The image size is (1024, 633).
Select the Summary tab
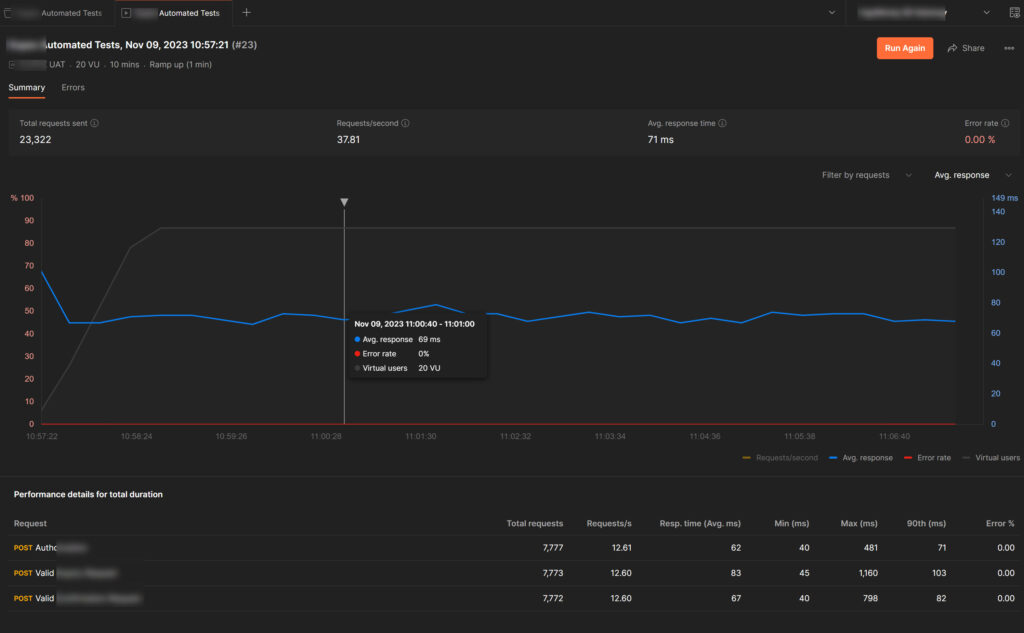[x=27, y=88]
